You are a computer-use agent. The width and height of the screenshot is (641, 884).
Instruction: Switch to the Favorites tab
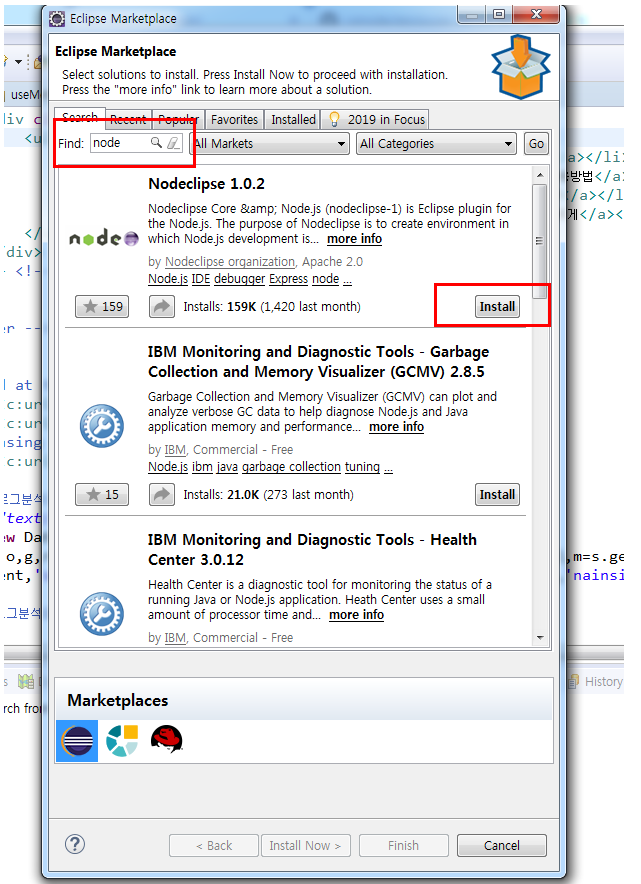(x=235, y=120)
